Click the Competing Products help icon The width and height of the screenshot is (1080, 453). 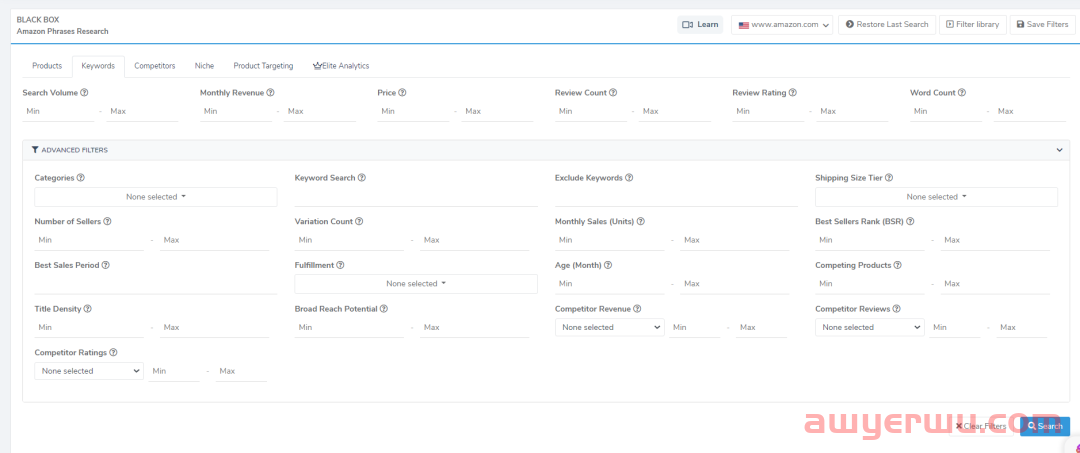(x=898, y=265)
